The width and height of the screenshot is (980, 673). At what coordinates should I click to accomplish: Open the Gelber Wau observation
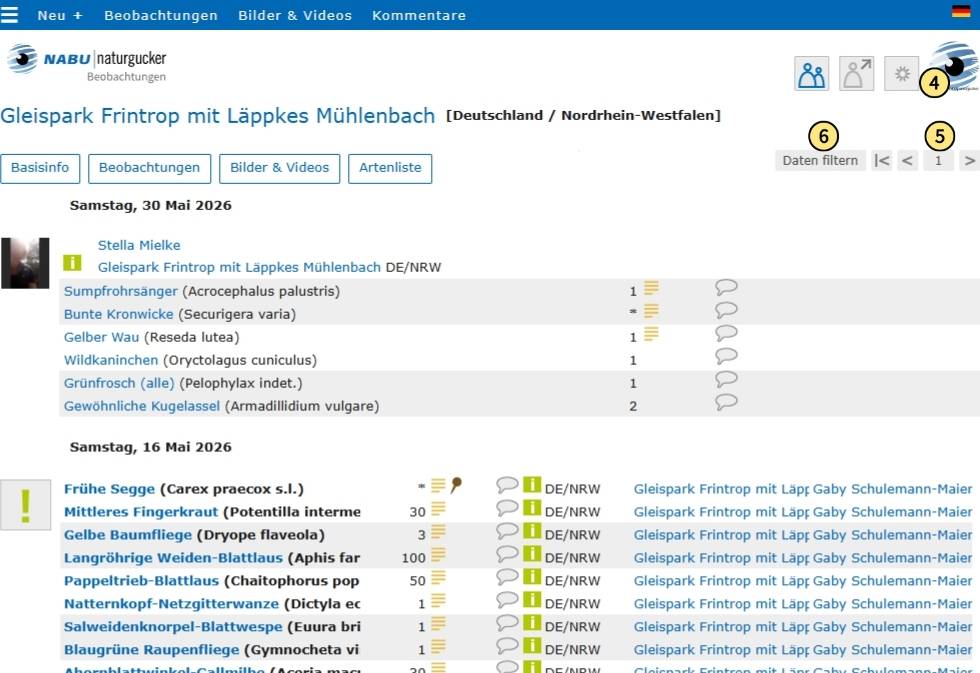[x=101, y=337]
